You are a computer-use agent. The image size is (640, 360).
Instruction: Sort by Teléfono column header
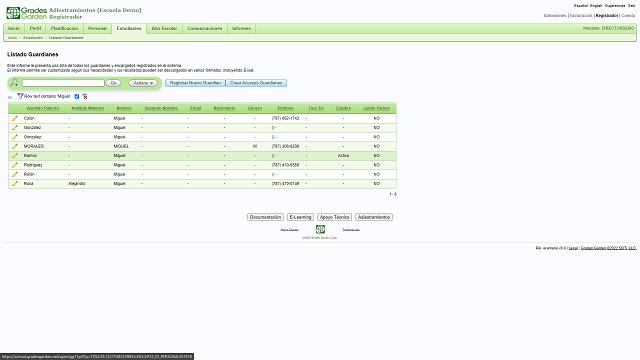click(x=285, y=108)
